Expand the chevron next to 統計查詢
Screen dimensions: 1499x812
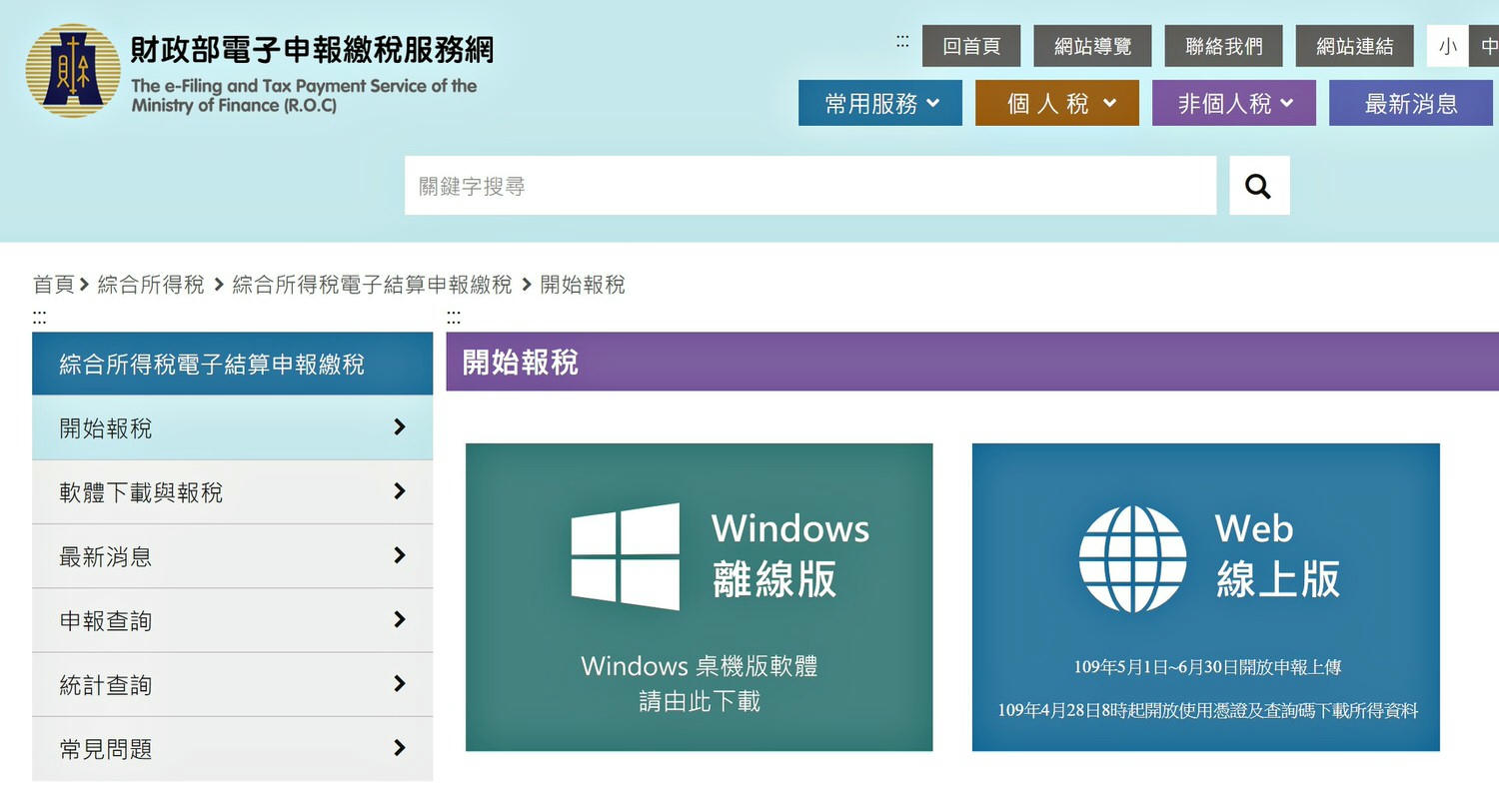(x=400, y=683)
